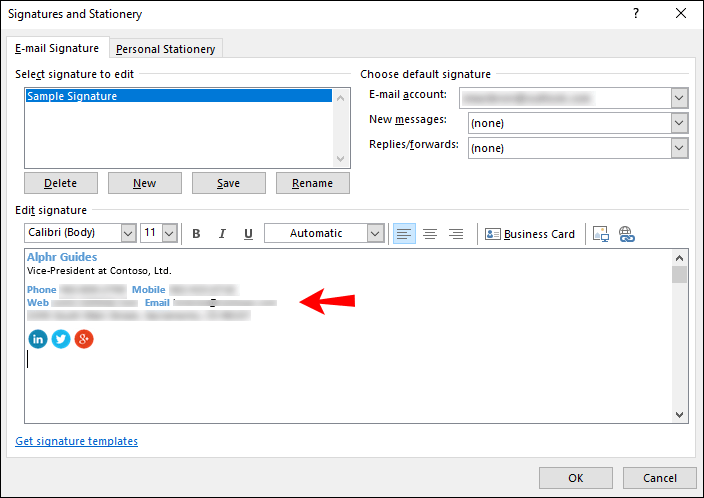Open New messages signature dropdown
The width and height of the screenshot is (704, 498).
tap(679, 123)
